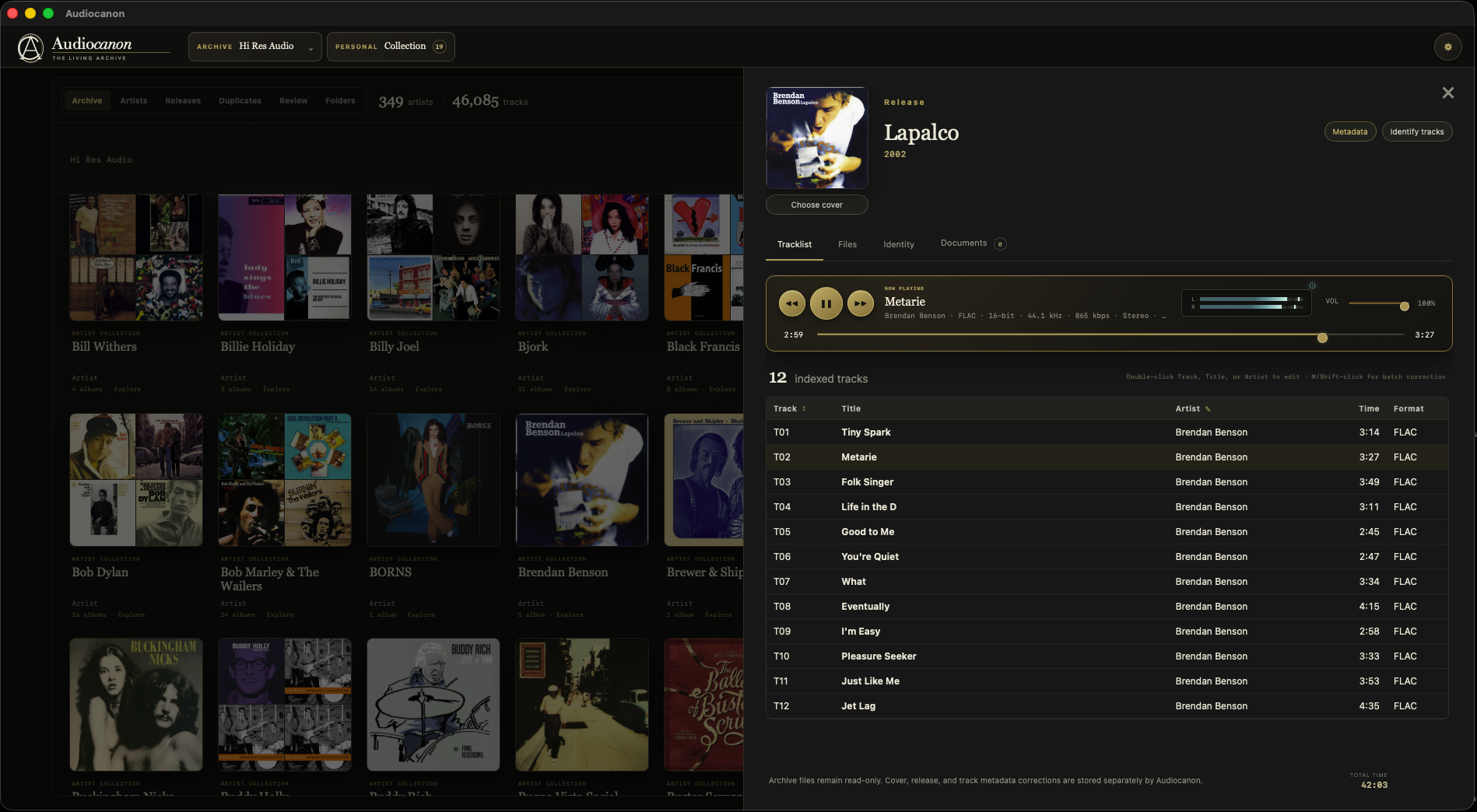Viewport: 1477px width, 812px height.
Task: Expand the Archive Hi Res Audio dropdown
Action: (254, 47)
